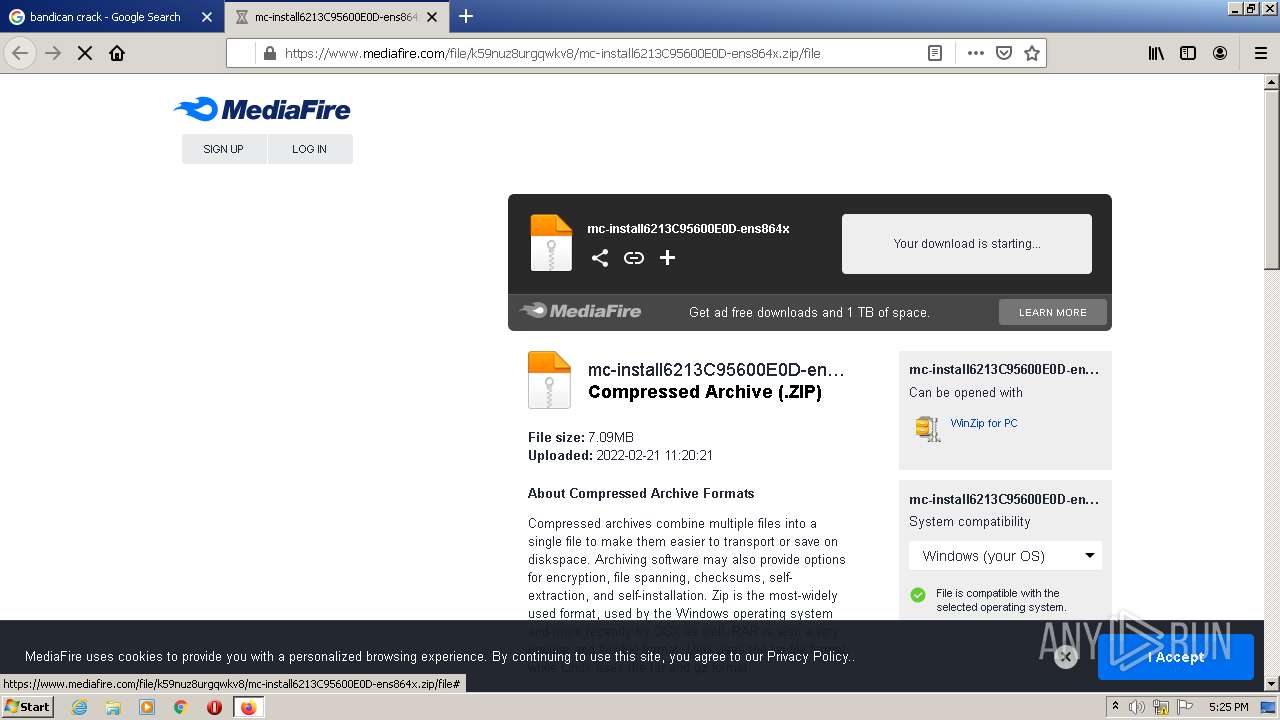
Task: Click the large ZIP icon beside Compressed Archive
Action: click(x=549, y=380)
